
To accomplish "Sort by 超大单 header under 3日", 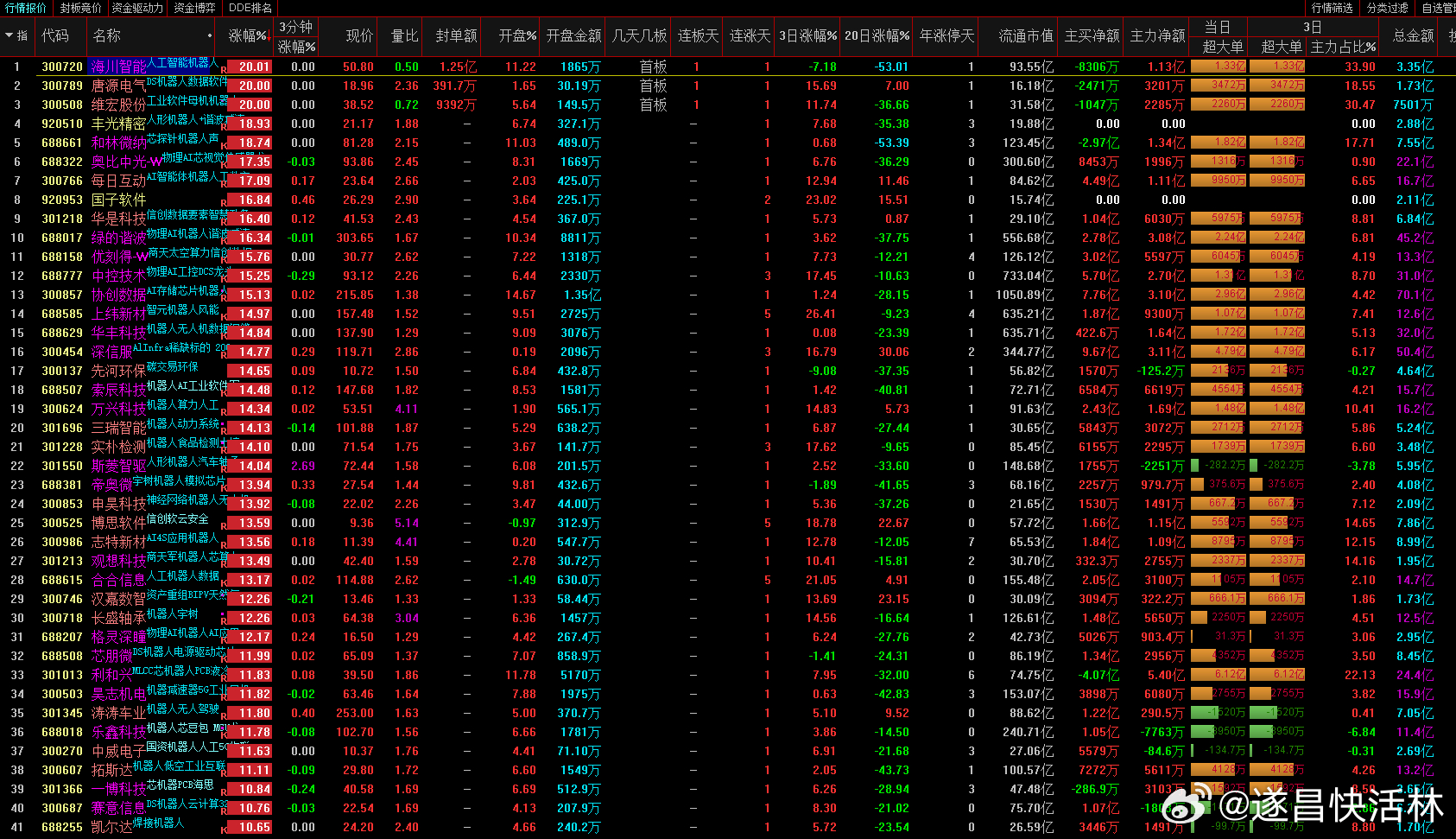I will (x=1282, y=47).
